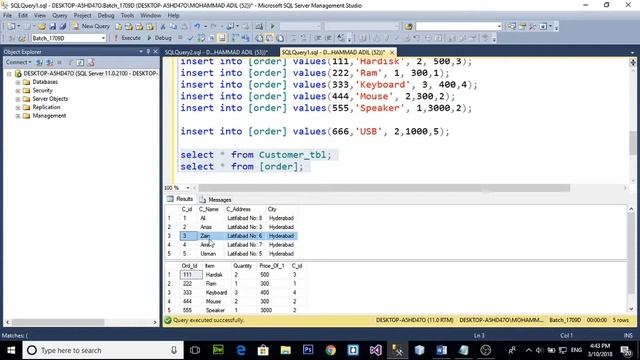
Task: Open Photoshop from the taskbar
Action: pos(308,350)
